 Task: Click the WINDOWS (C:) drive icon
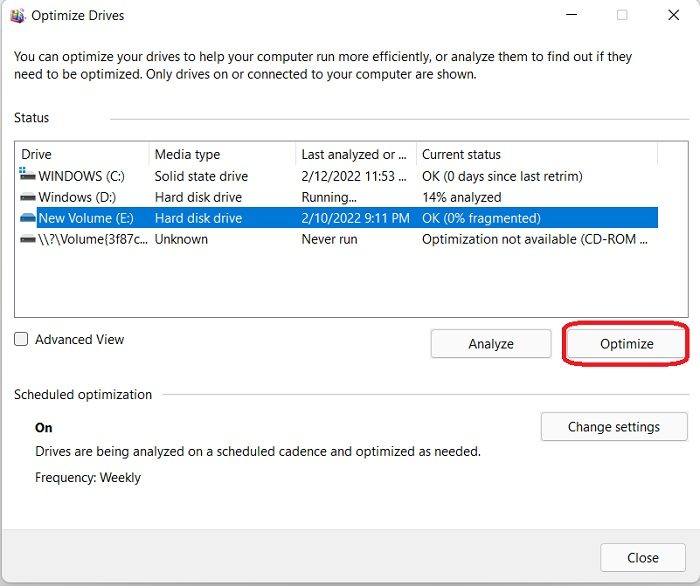27,176
